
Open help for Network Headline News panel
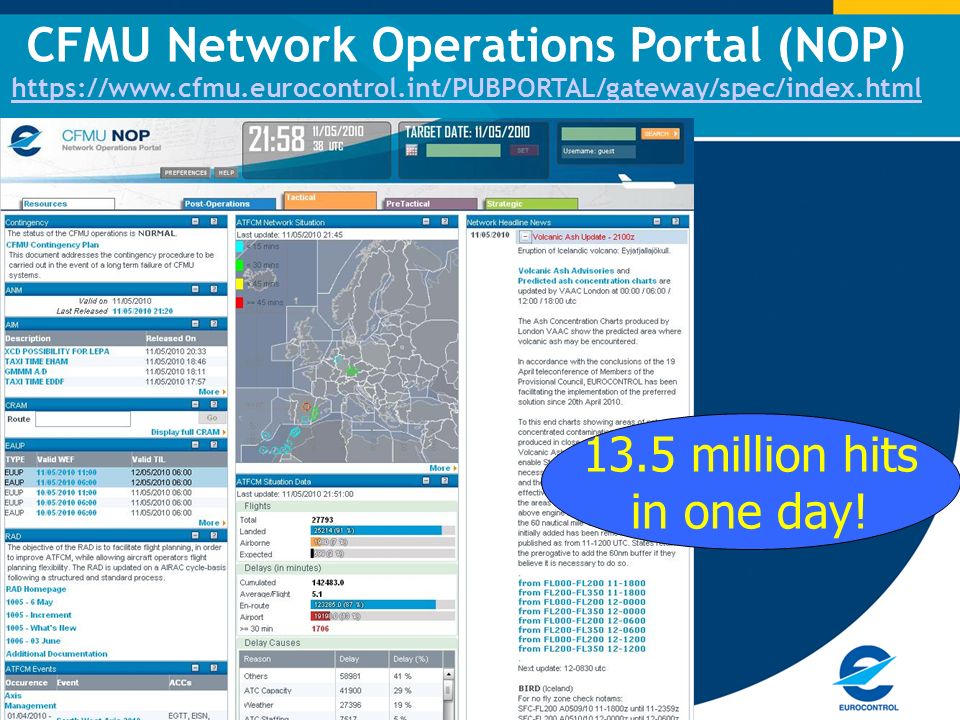pyautogui.click(x=675, y=222)
